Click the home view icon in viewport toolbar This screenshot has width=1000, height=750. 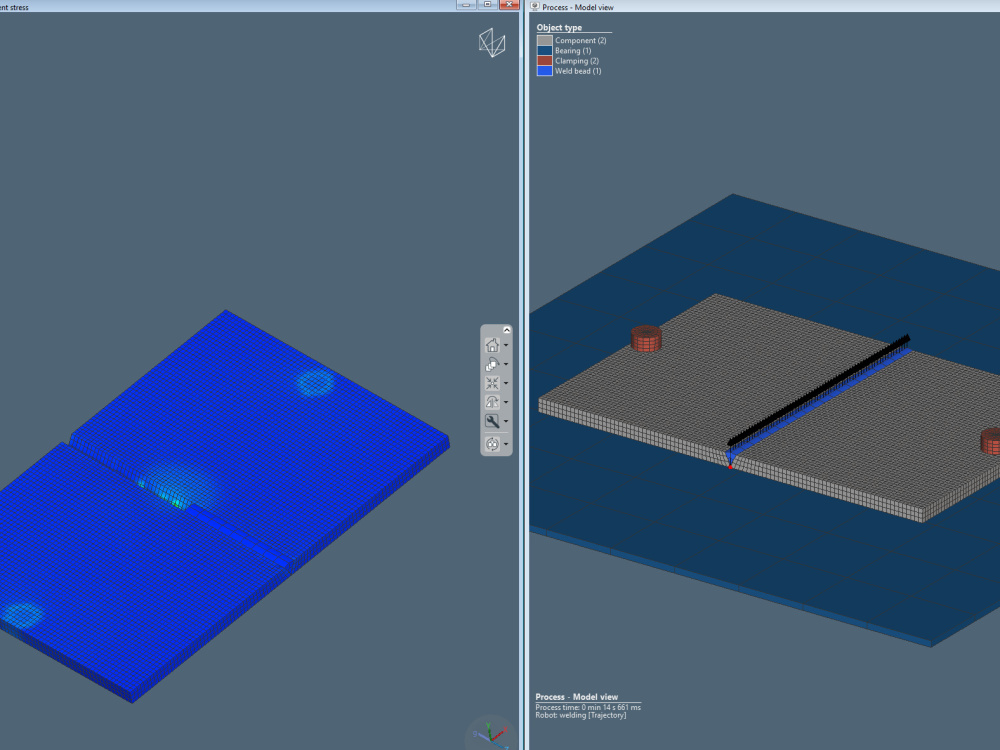[x=492, y=346]
